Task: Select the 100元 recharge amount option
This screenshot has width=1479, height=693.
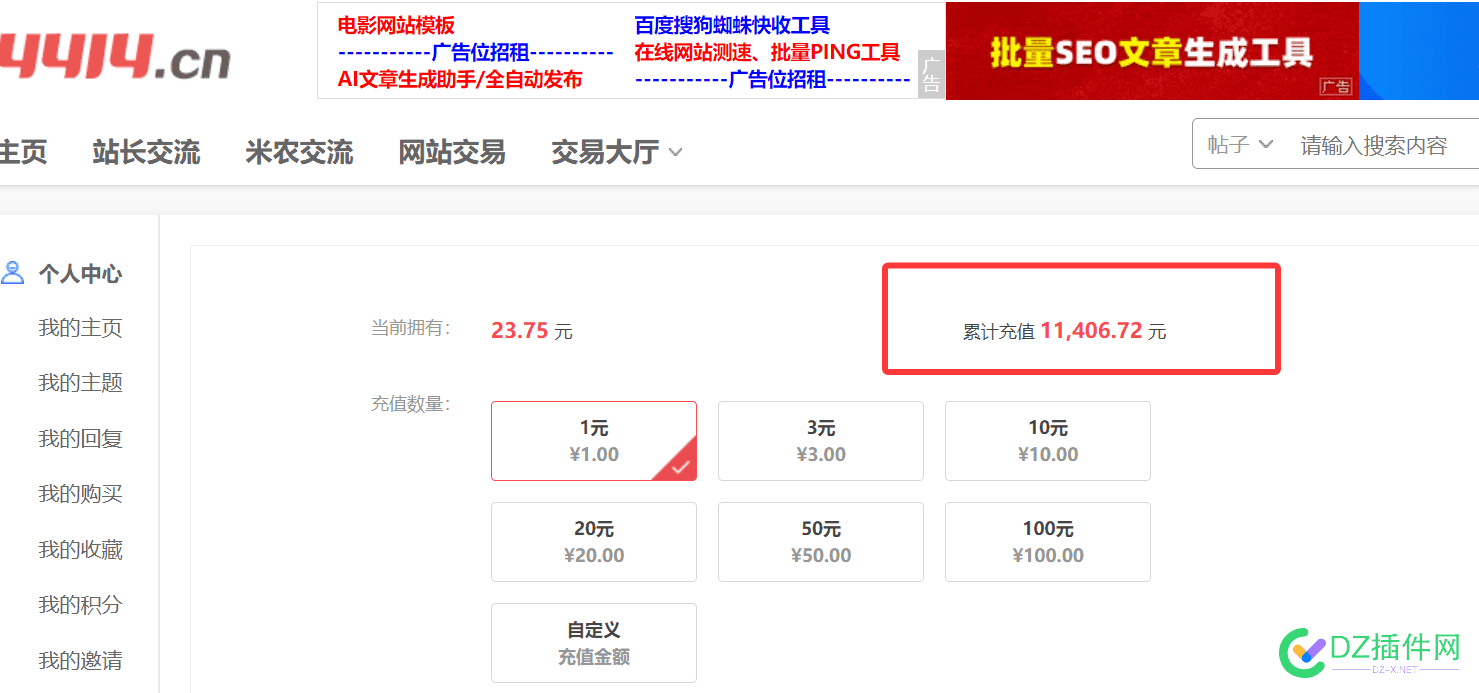Action: point(1048,542)
